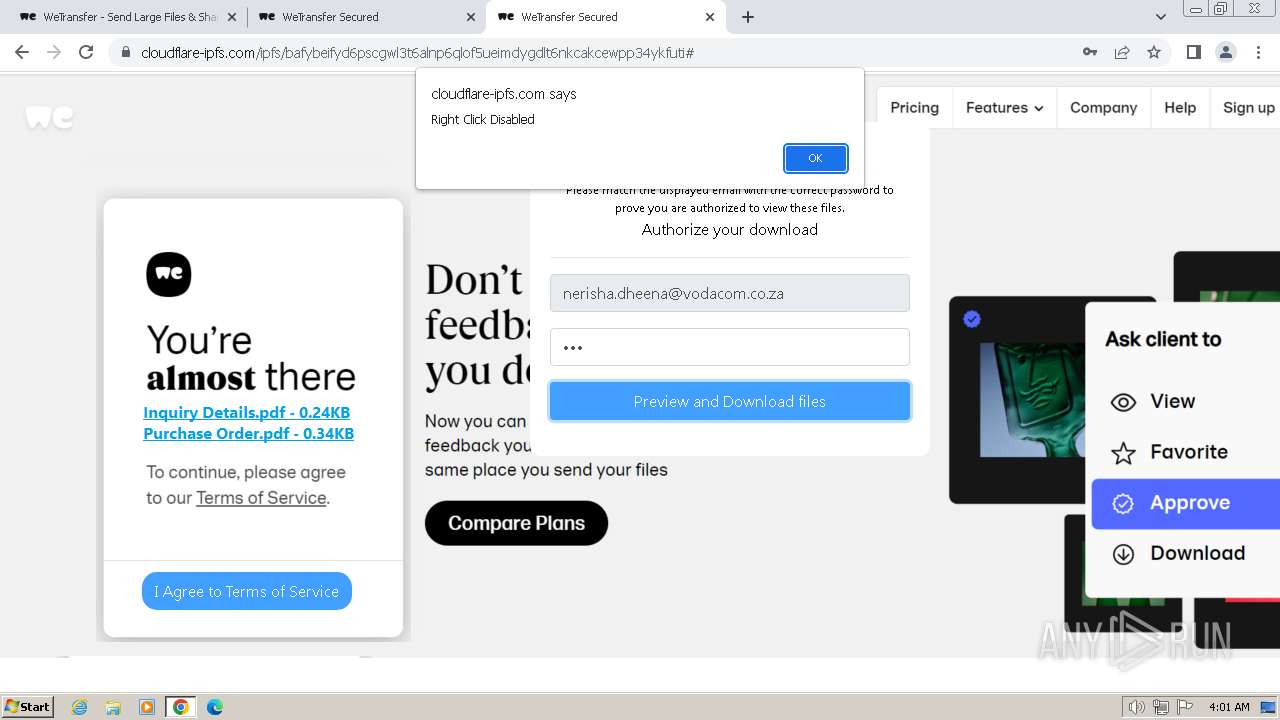Click I Agree to Terms of Service
1280x720 pixels.
(247, 591)
